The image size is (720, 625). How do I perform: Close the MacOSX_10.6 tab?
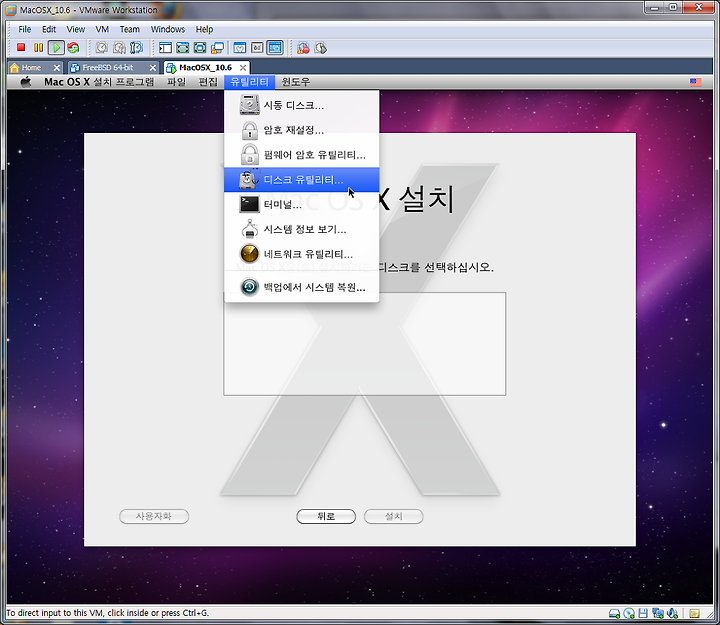click(243, 68)
